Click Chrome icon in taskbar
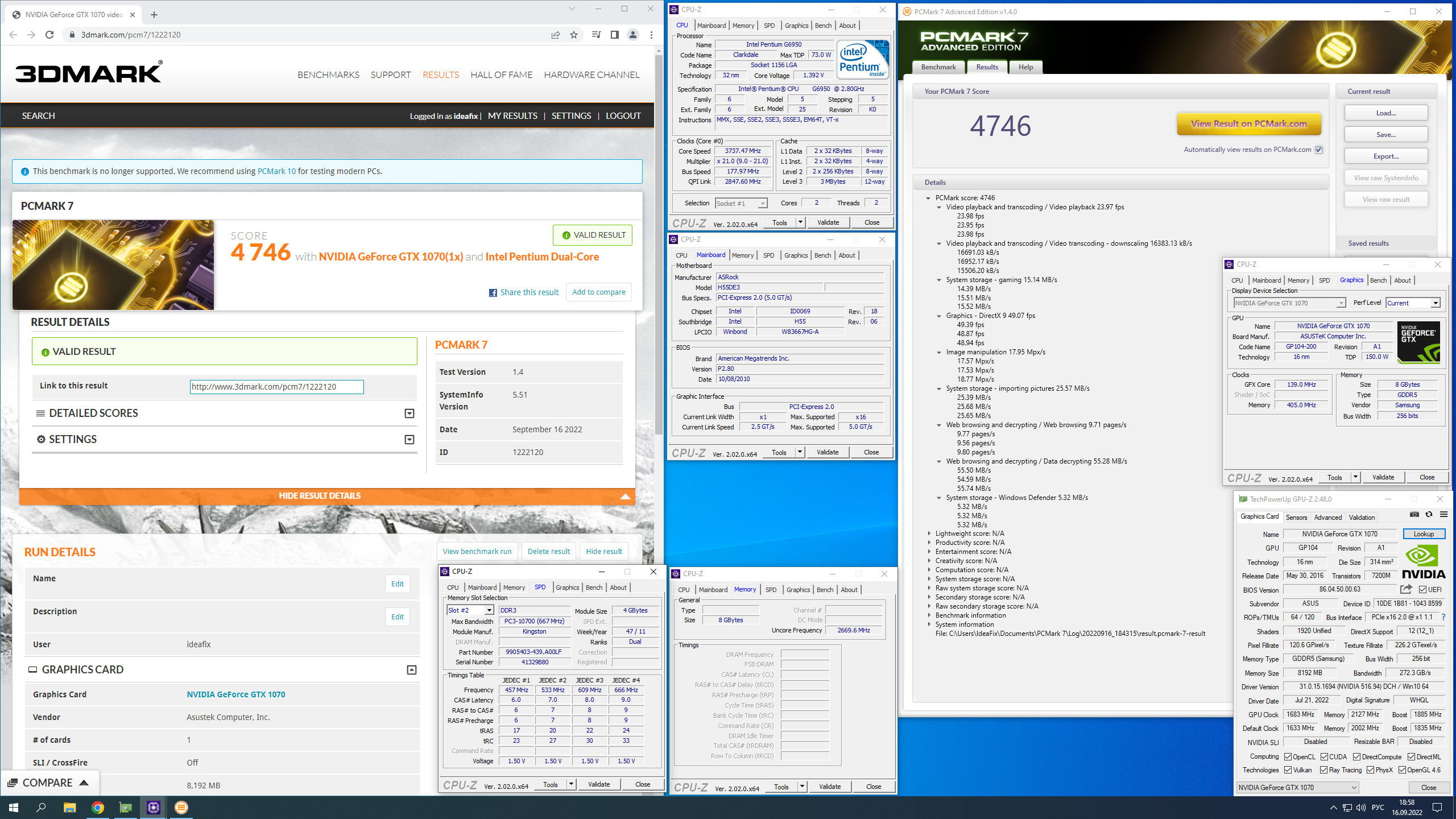Screen dimensions: 1456x819 (x=98, y=808)
